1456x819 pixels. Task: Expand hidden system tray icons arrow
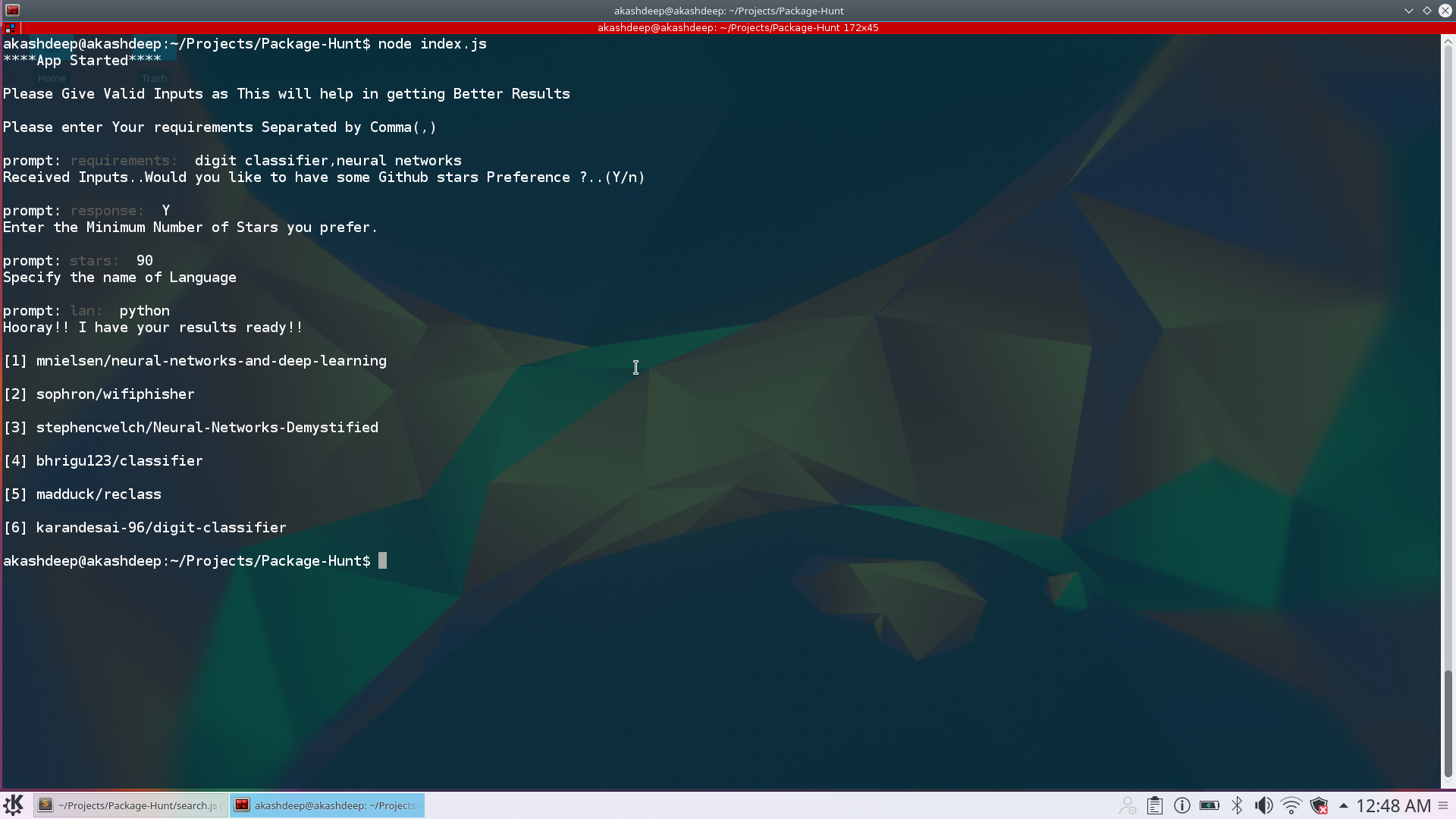(x=1343, y=805)
